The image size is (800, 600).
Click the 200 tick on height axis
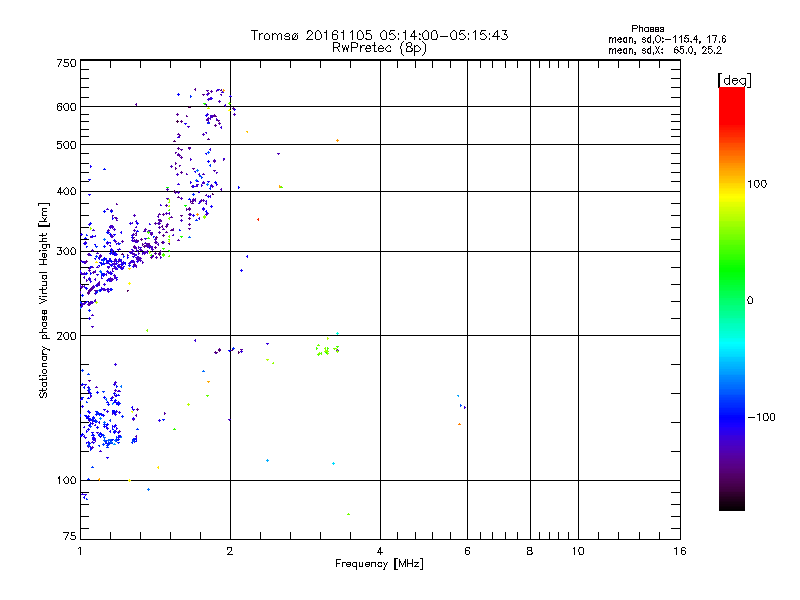tap(66, 336)
